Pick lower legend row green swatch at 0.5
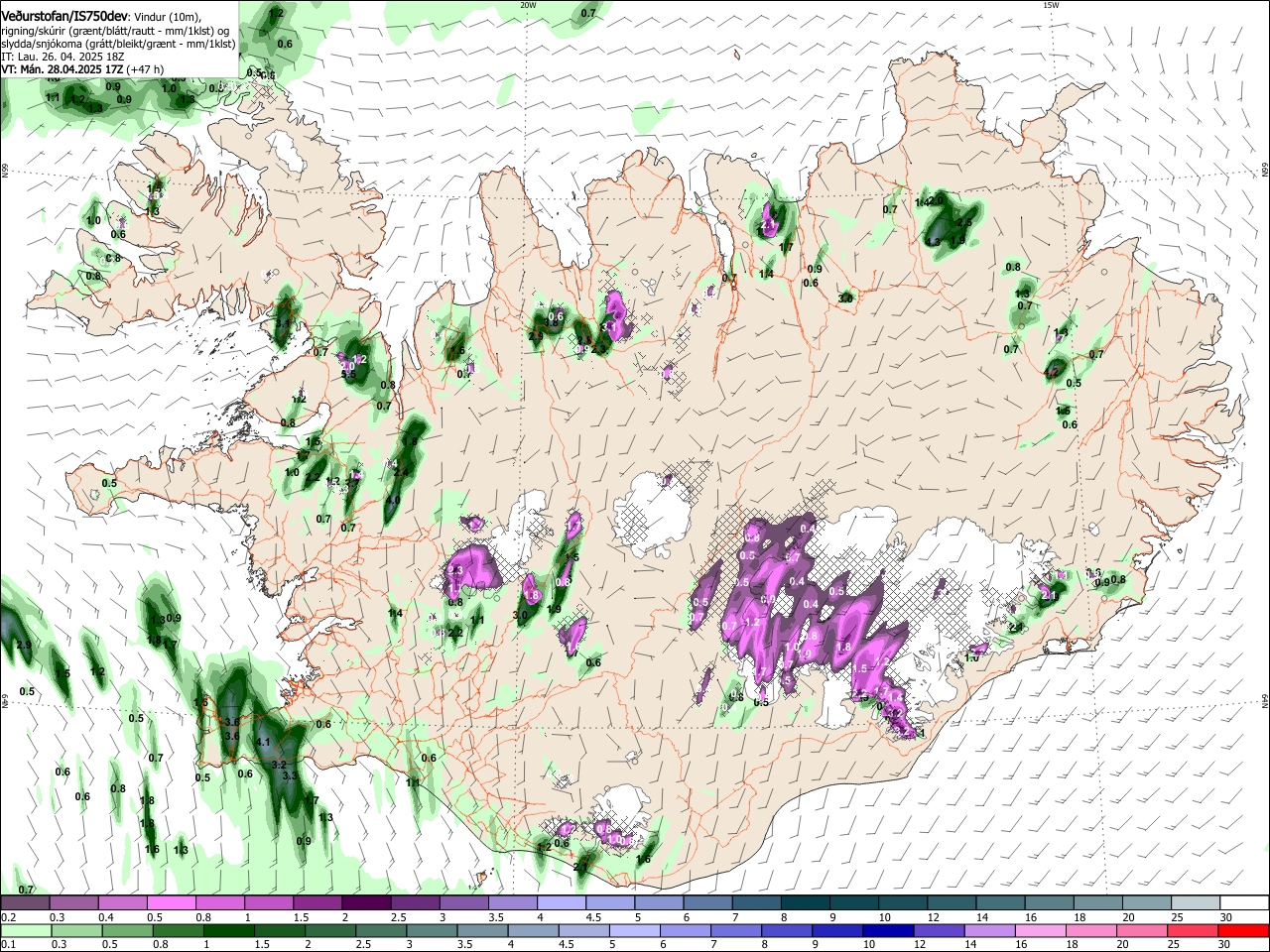1270x952 pixels. point(127,930)
